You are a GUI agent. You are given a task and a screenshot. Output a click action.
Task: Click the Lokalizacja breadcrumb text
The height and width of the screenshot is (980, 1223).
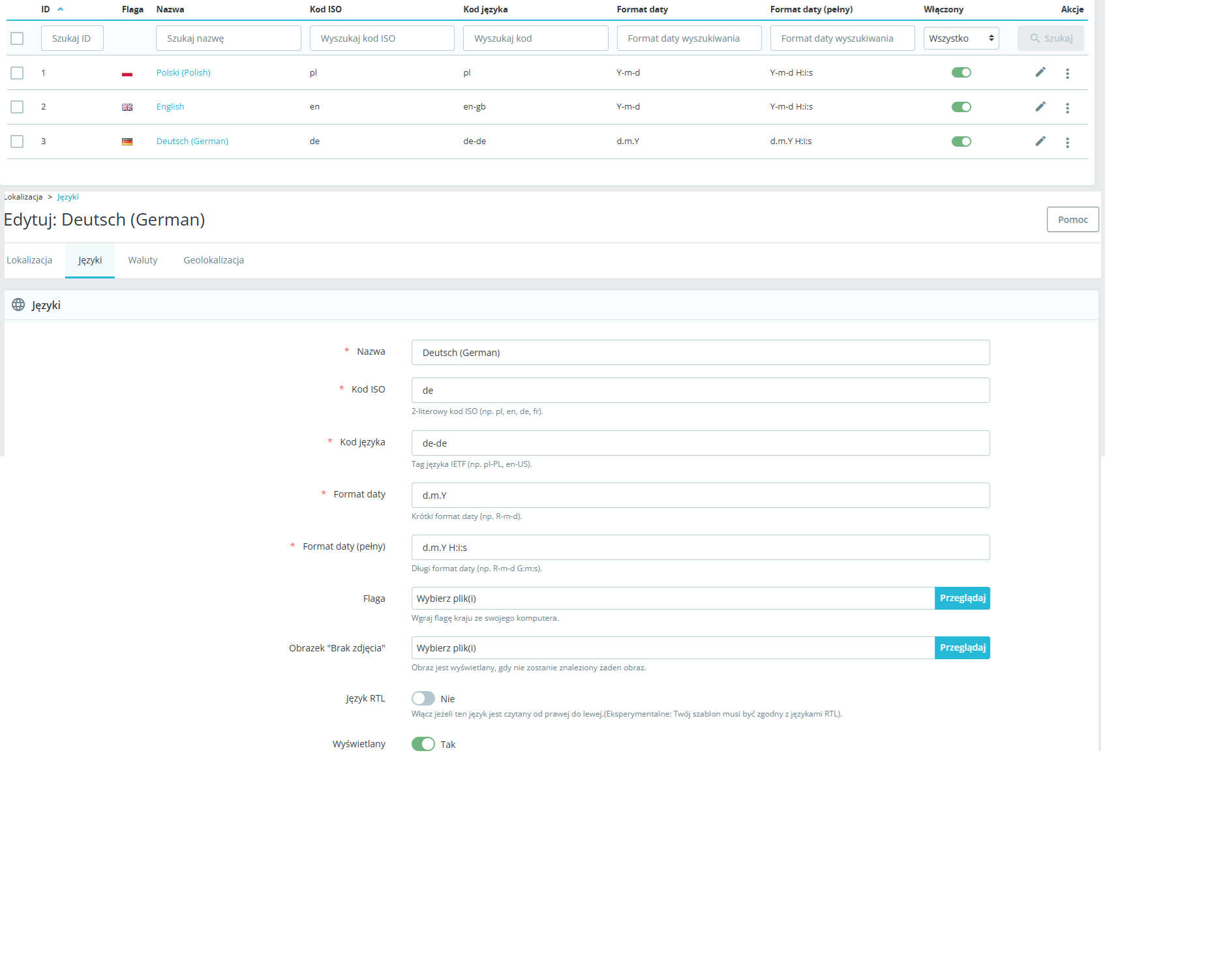(x=23, y=197)
